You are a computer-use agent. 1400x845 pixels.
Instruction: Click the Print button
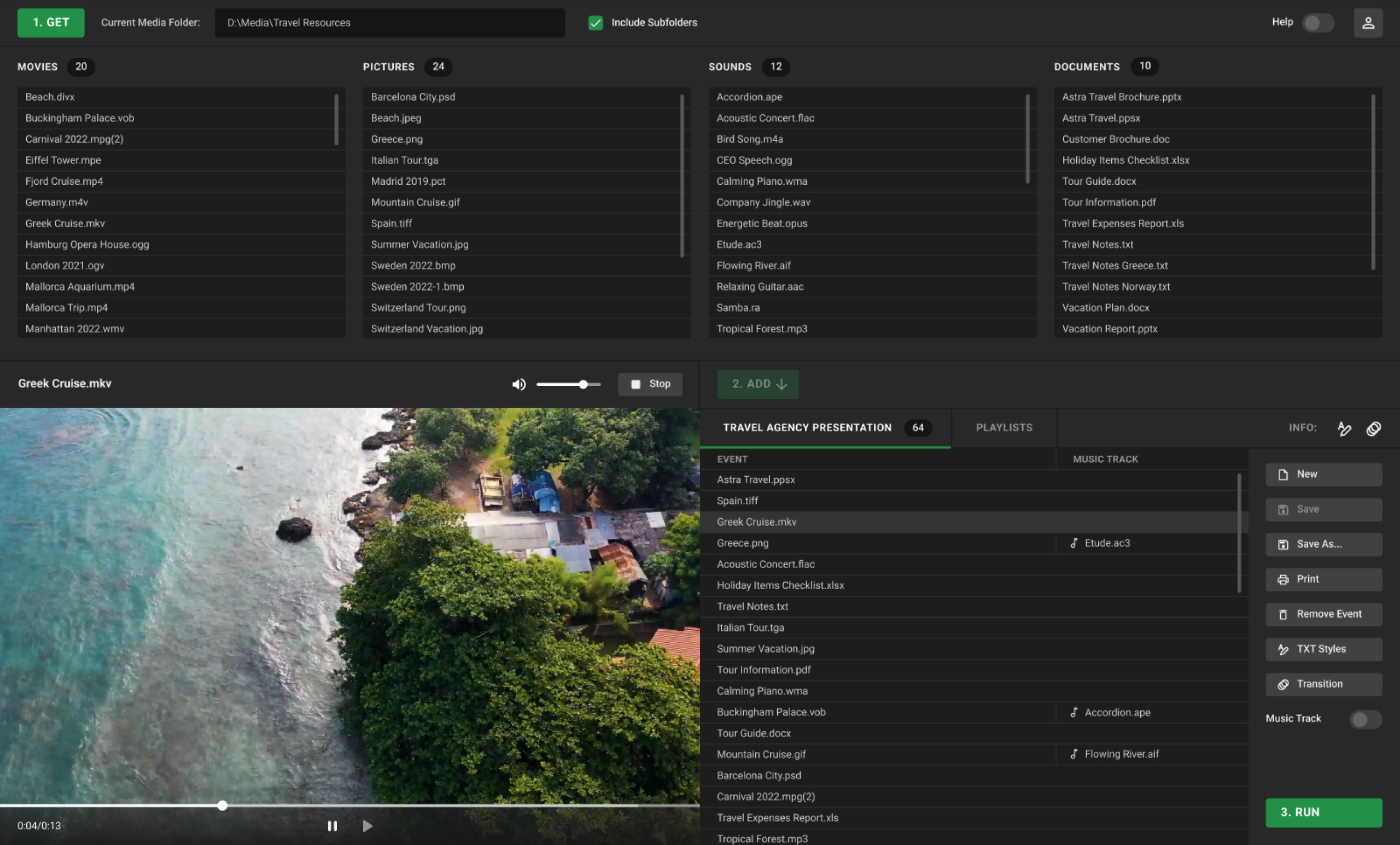(1323, 579)
